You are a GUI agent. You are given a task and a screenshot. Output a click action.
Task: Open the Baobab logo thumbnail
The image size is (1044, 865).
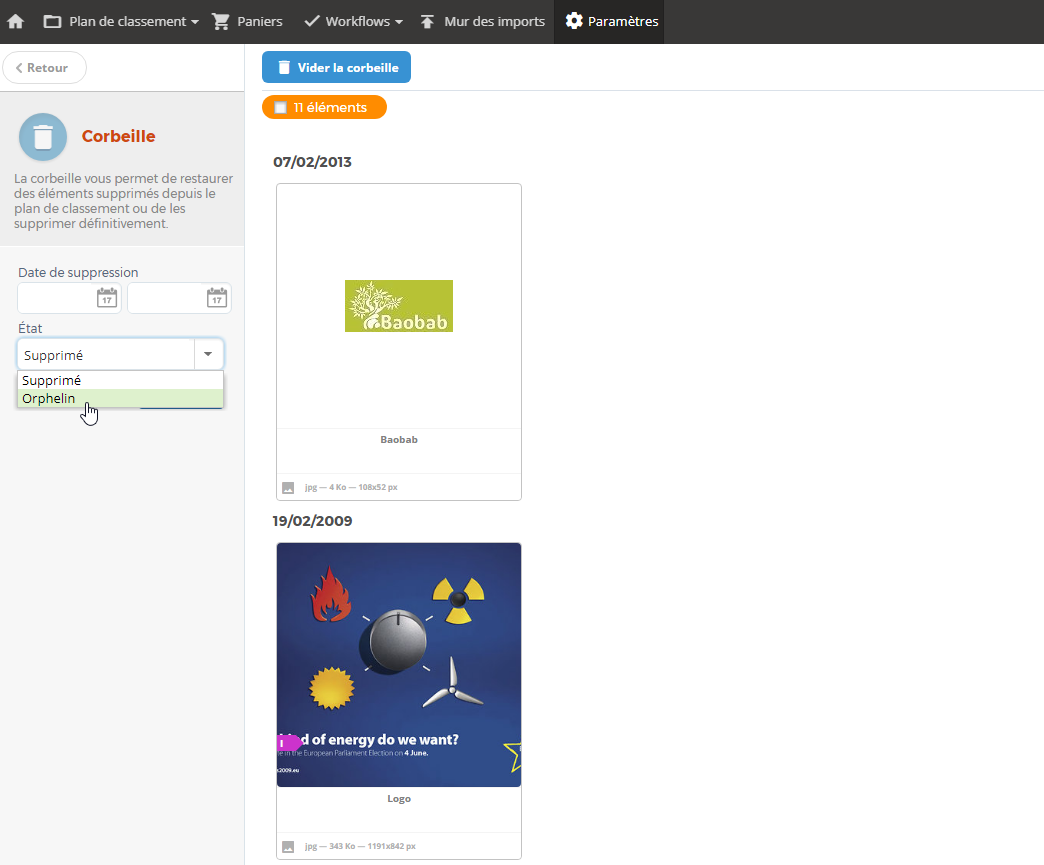pyautogui.click(x=399, y=306)
